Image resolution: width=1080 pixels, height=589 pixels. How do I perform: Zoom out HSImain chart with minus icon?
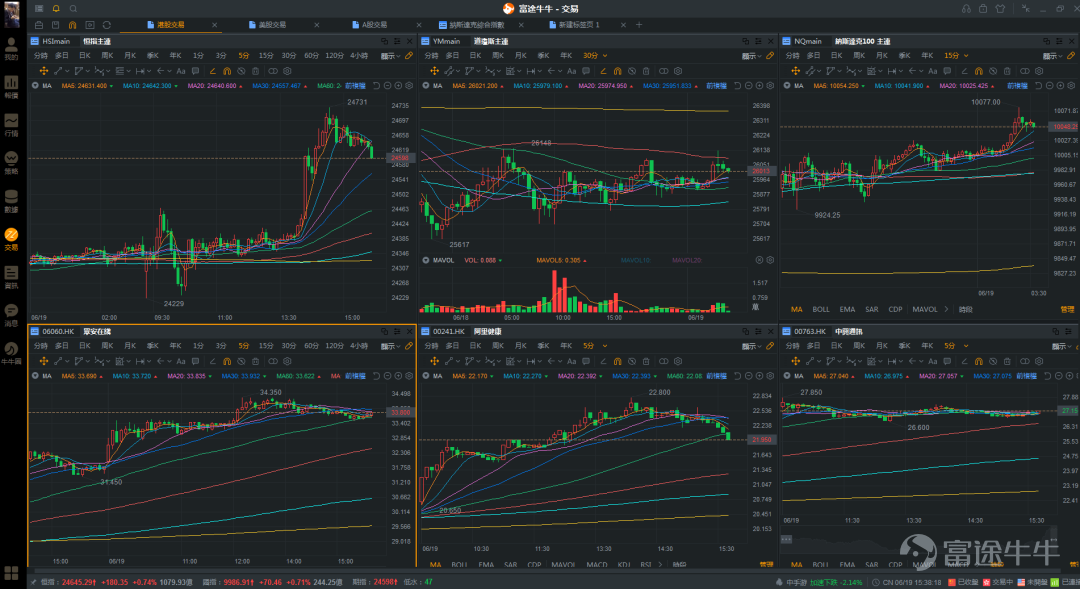click(388, 86)
